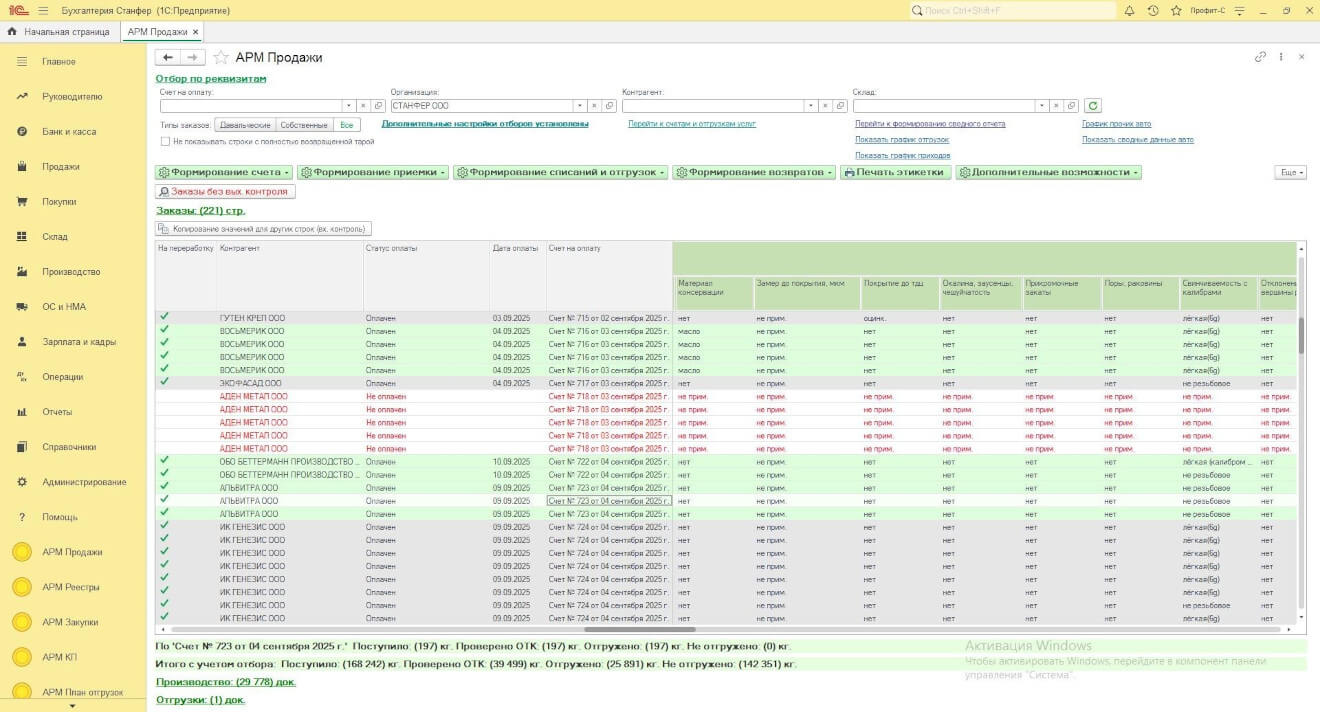Get link to this form icon
The height and width of the screenshot is (712, 1320).
click(1261, 58)
